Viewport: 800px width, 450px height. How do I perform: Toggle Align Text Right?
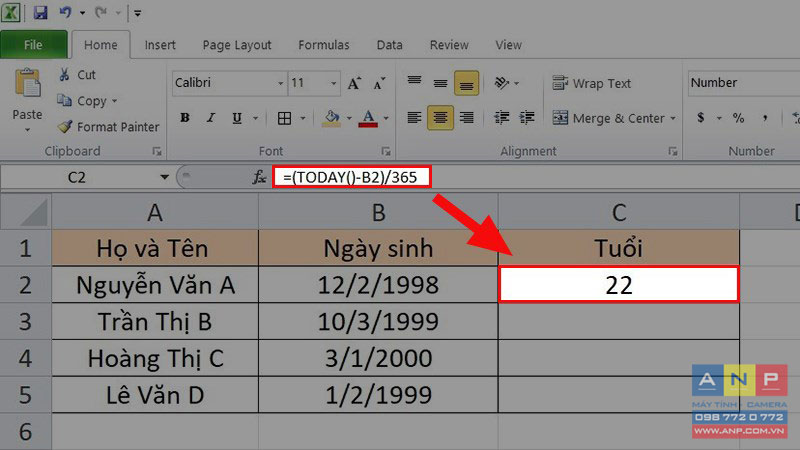(466, 118)
